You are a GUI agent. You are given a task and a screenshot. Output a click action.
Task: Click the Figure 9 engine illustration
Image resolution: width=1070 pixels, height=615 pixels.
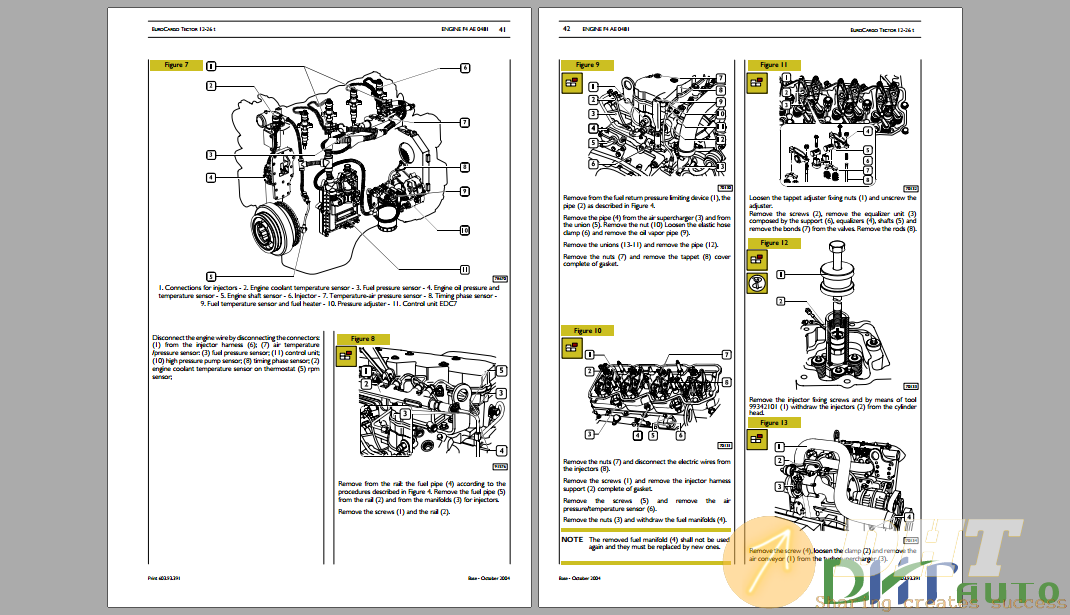point(659,124)
